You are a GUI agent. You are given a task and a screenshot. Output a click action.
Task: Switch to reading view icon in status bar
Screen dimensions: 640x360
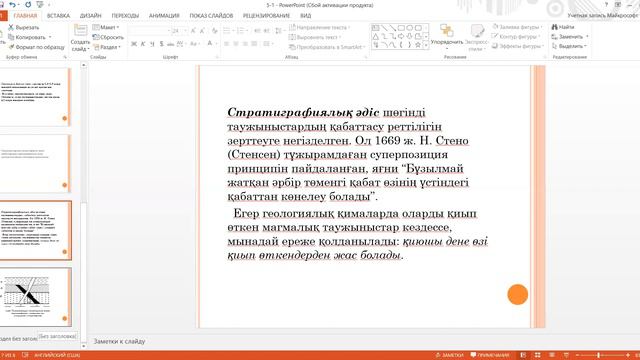point(552,355)
